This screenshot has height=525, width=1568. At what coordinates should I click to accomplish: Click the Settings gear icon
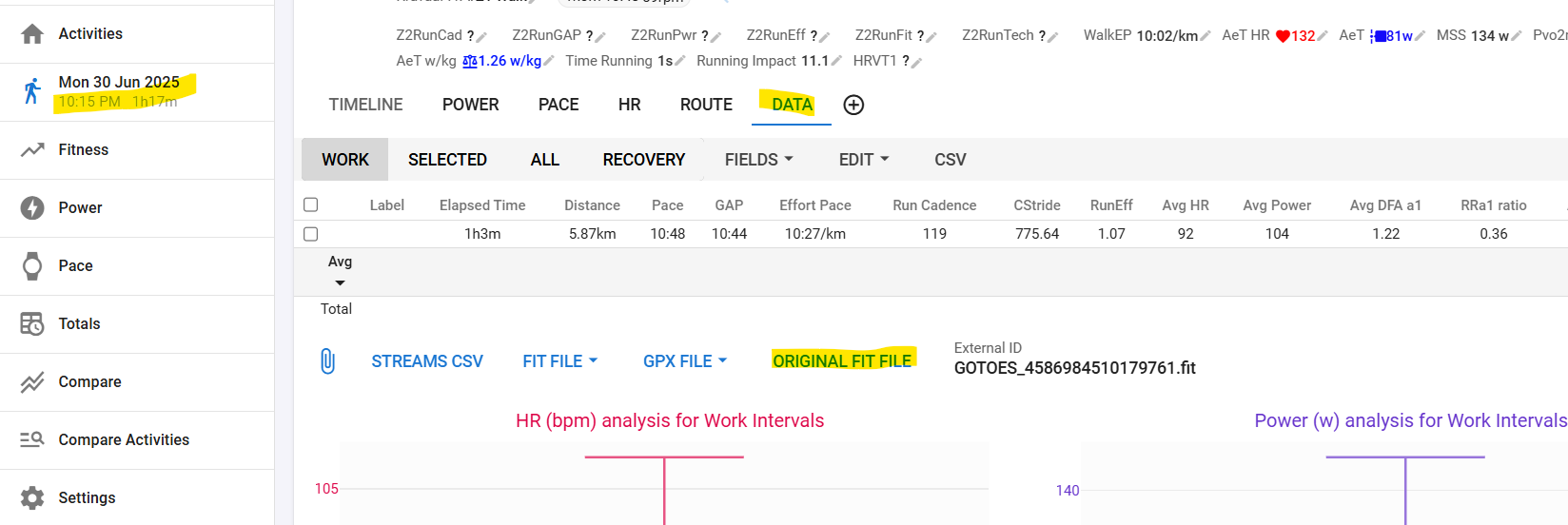[32, 498]
